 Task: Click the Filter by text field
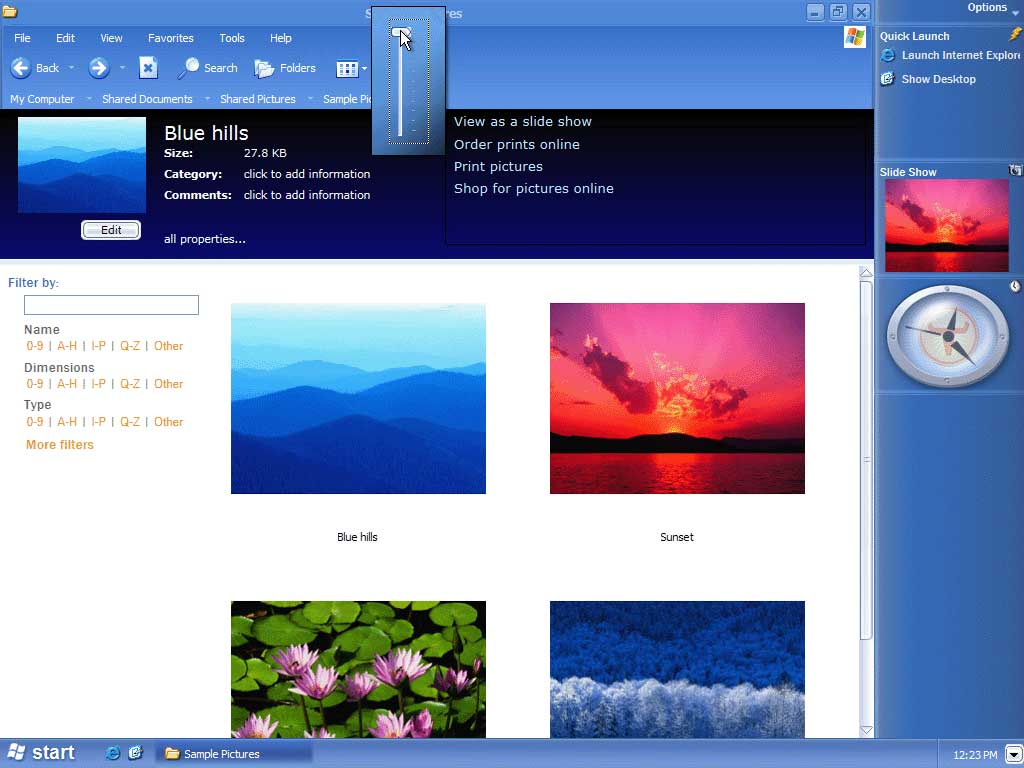[x=111, y=305]
